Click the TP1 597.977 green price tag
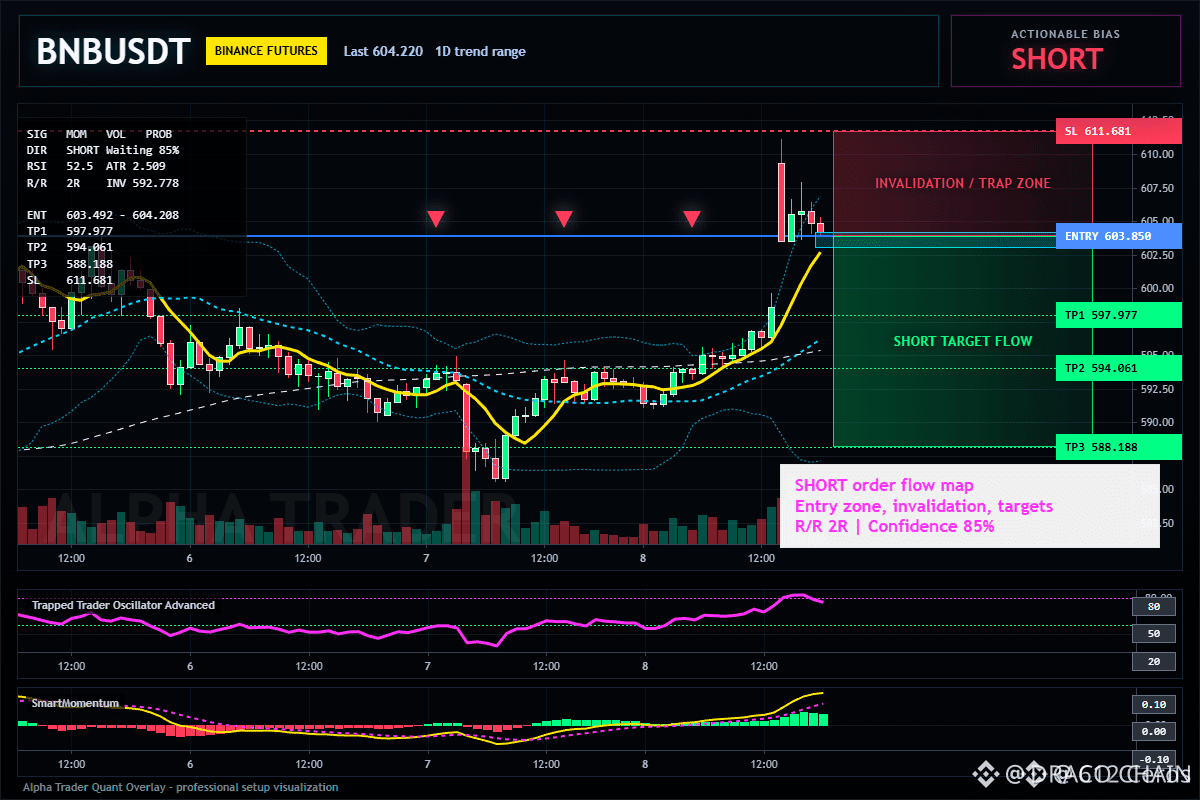 (x=1118, y=315)
